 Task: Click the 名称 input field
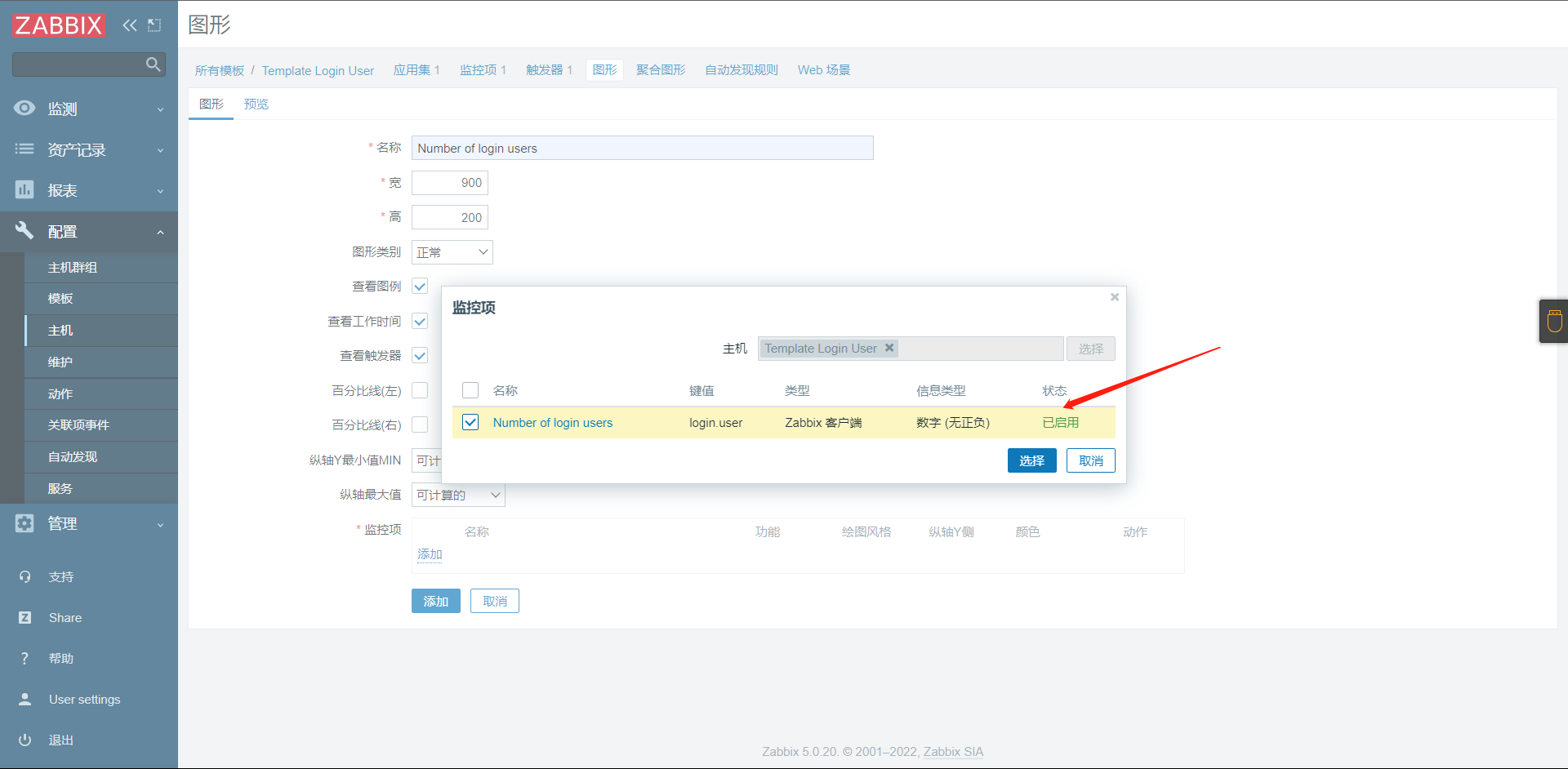643,148
